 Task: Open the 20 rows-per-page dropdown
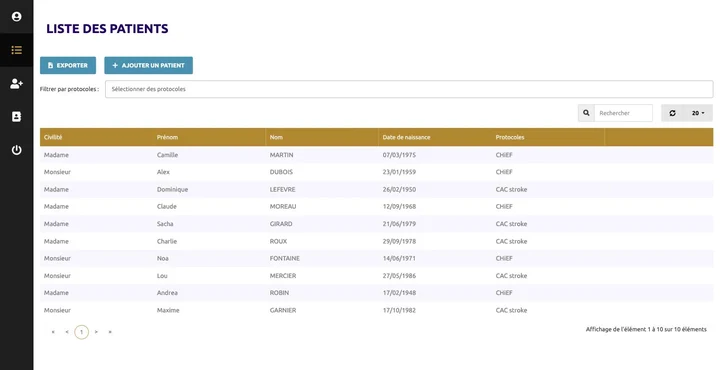pyautogui.click(x=698, y=113)
